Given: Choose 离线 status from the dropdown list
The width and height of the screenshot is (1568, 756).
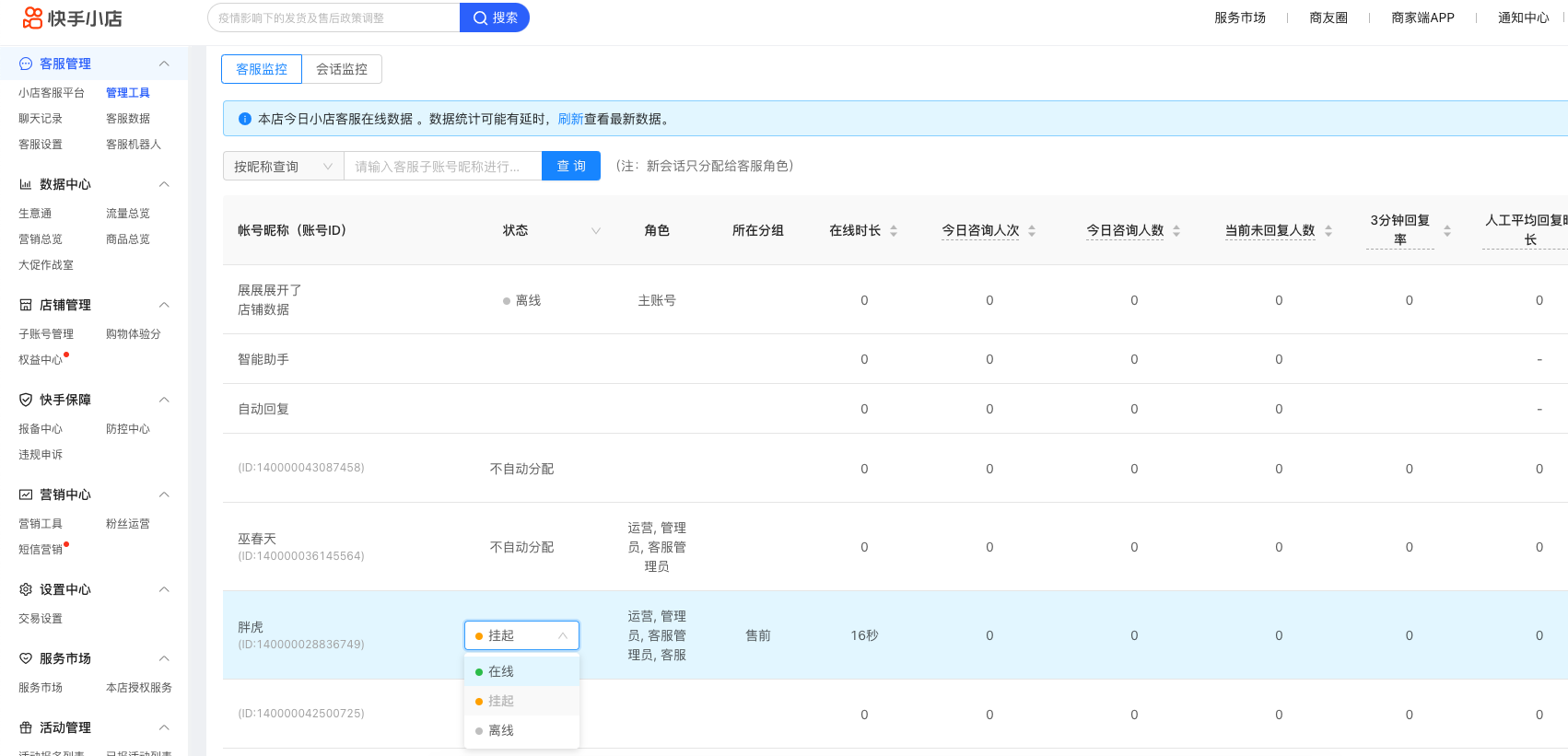Looking at the screenshot, I should point(501,730).
